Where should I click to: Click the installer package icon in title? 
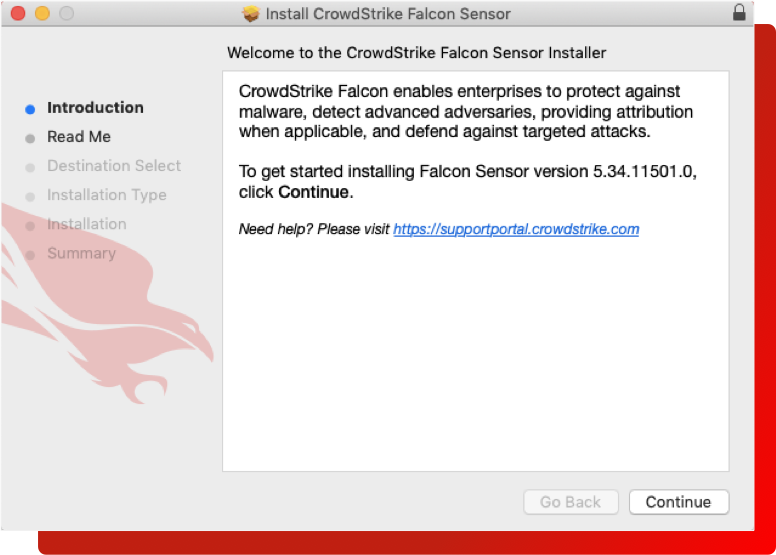tap(251, 14)
